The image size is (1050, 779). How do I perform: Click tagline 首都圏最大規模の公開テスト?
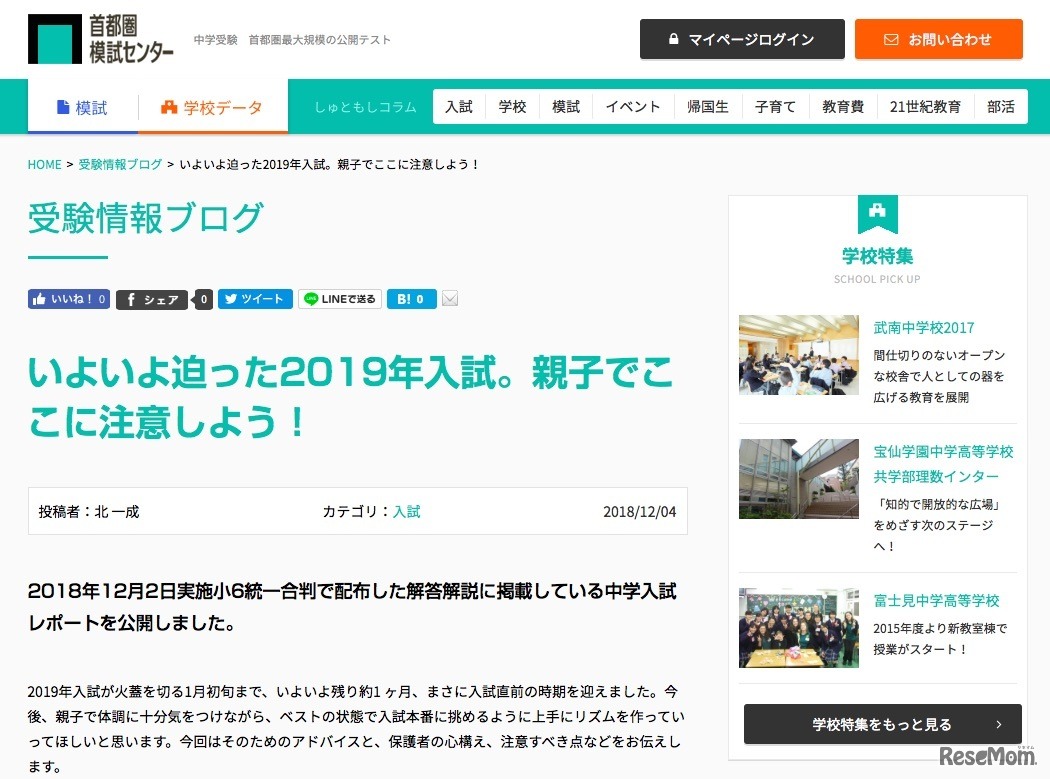(319, 40)
